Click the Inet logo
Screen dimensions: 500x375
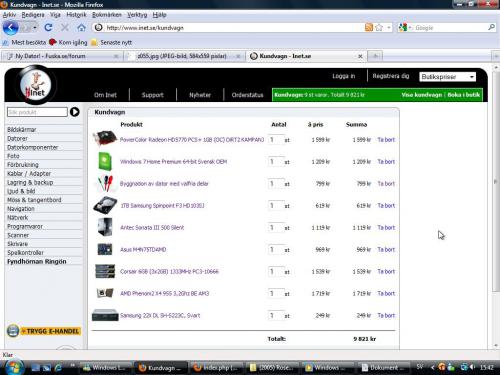click(36, 85)
